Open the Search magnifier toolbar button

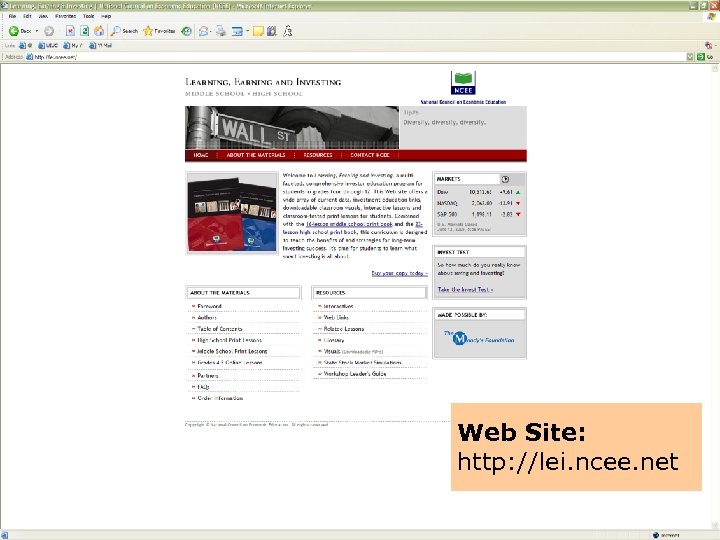(124, 31)
